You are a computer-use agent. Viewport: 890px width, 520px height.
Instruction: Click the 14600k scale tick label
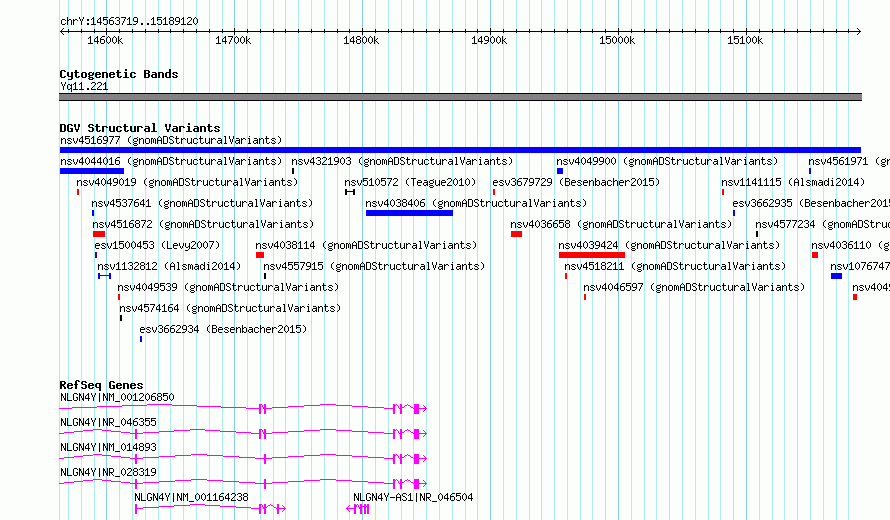tap(105, 40)
